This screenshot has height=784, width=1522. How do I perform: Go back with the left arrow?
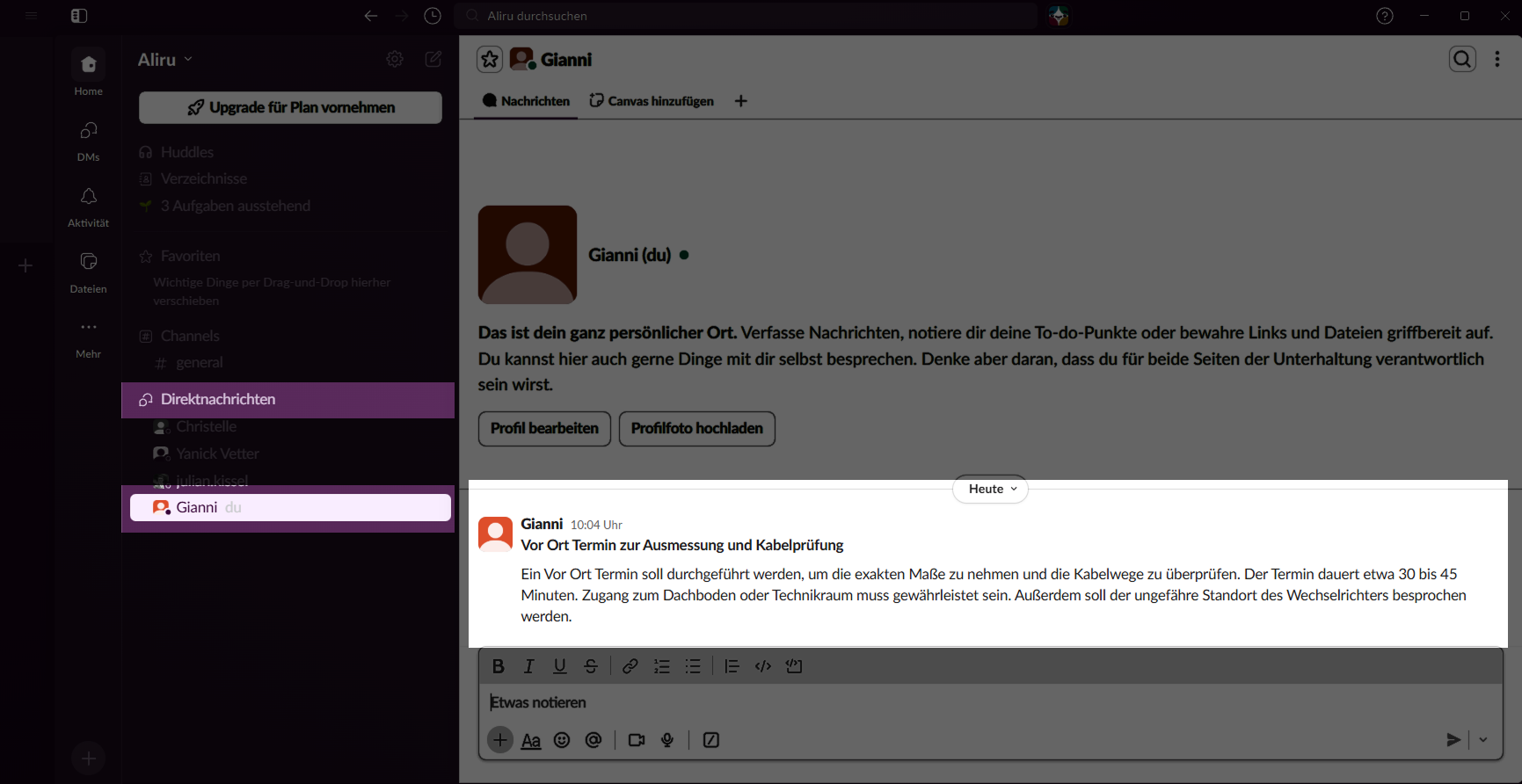click(x=371, y=16)
